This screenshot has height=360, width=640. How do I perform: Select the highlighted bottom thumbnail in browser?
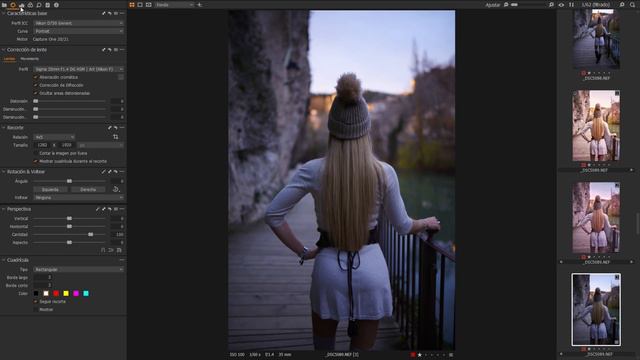click(x=596, y=309)
